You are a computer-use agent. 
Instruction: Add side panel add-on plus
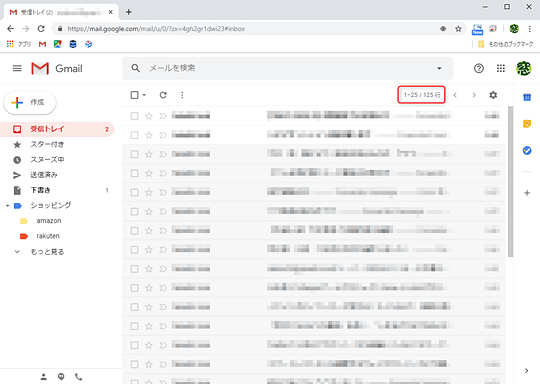527,193
